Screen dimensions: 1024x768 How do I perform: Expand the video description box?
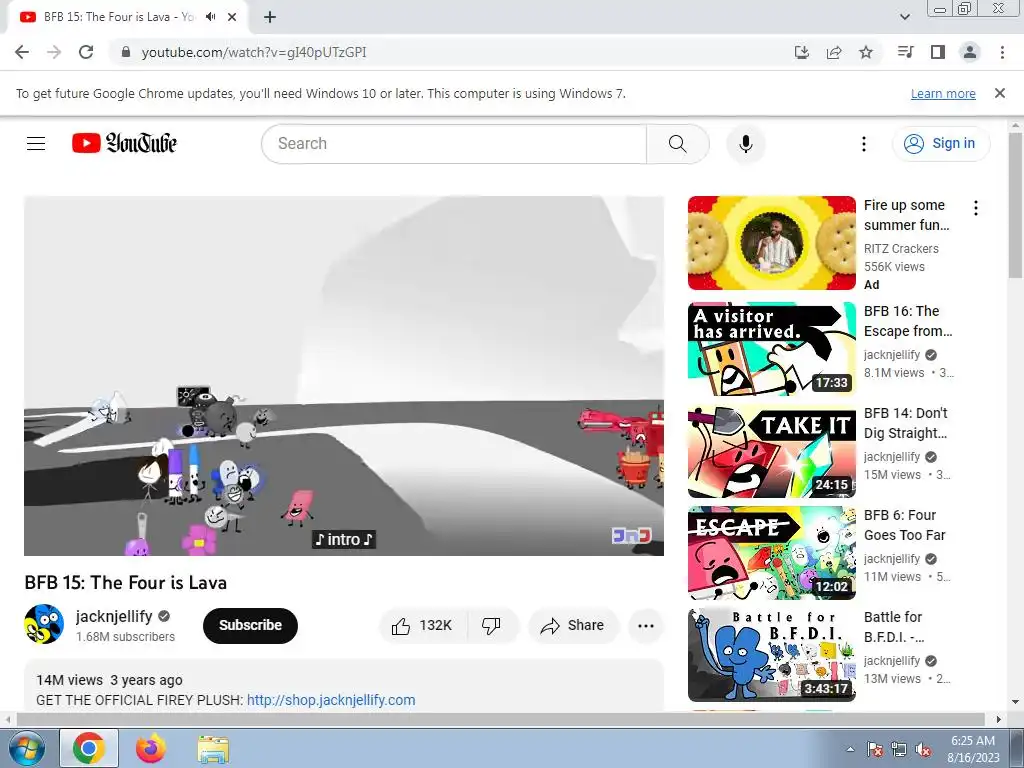344,686
